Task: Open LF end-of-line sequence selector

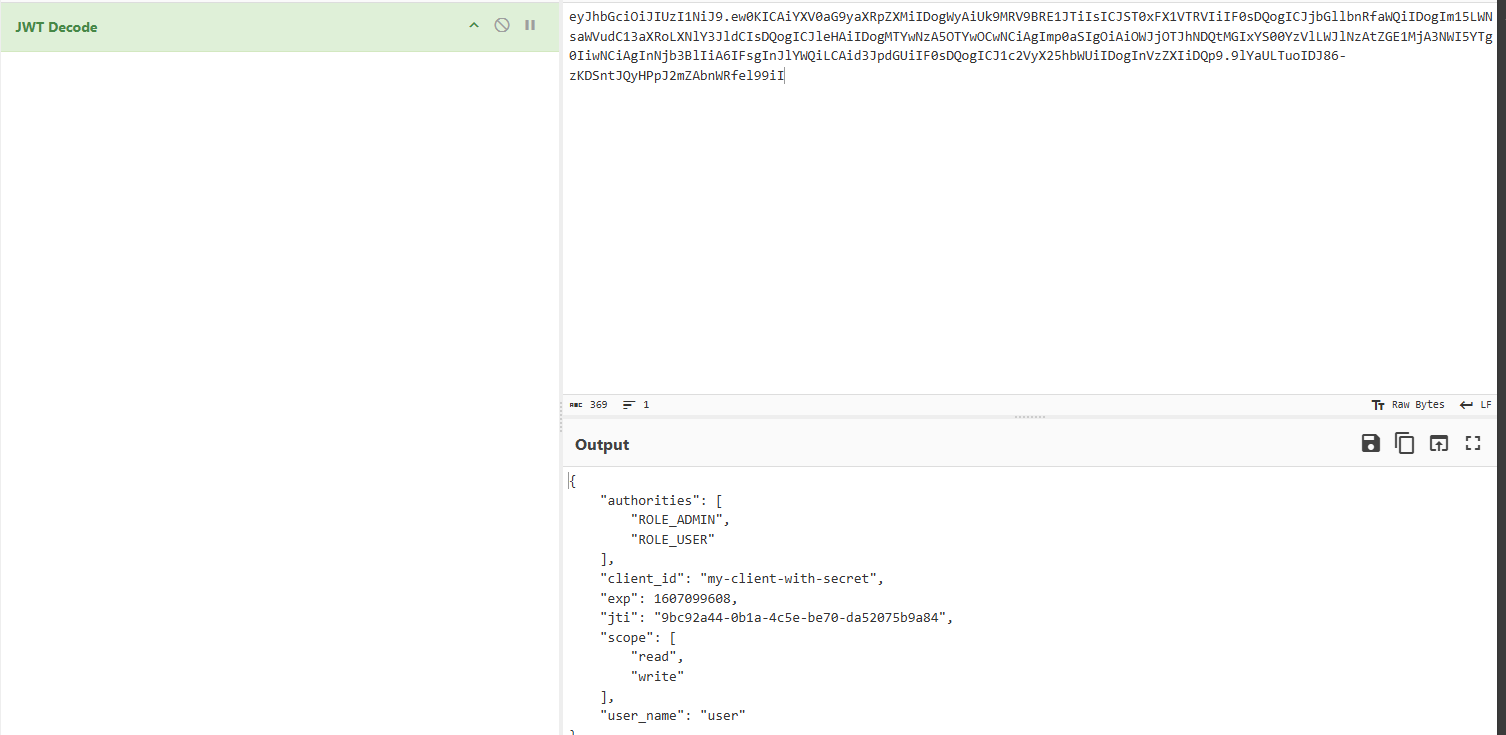Action: click(x=1475, y=405)
